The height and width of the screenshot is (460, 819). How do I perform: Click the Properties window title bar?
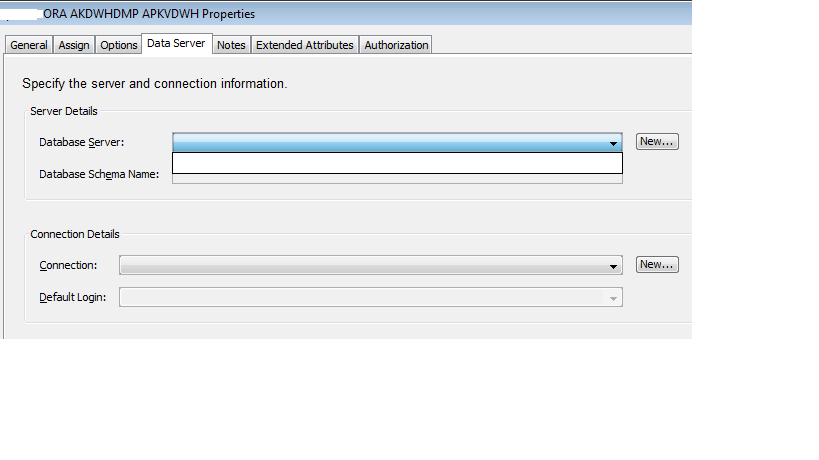[x=346, y=14]
